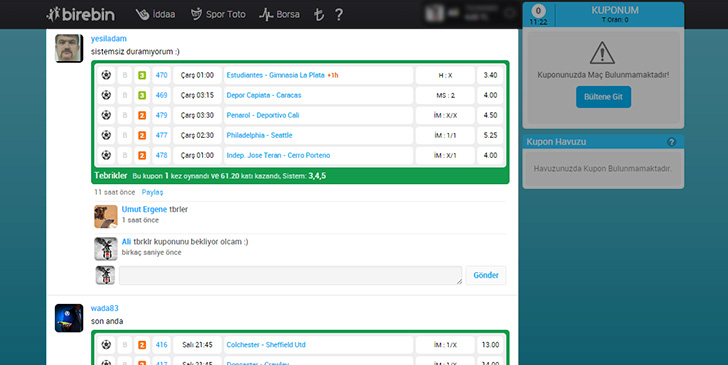
Task: Open the Spor Toto menu
Action: (x=218, y=14)
